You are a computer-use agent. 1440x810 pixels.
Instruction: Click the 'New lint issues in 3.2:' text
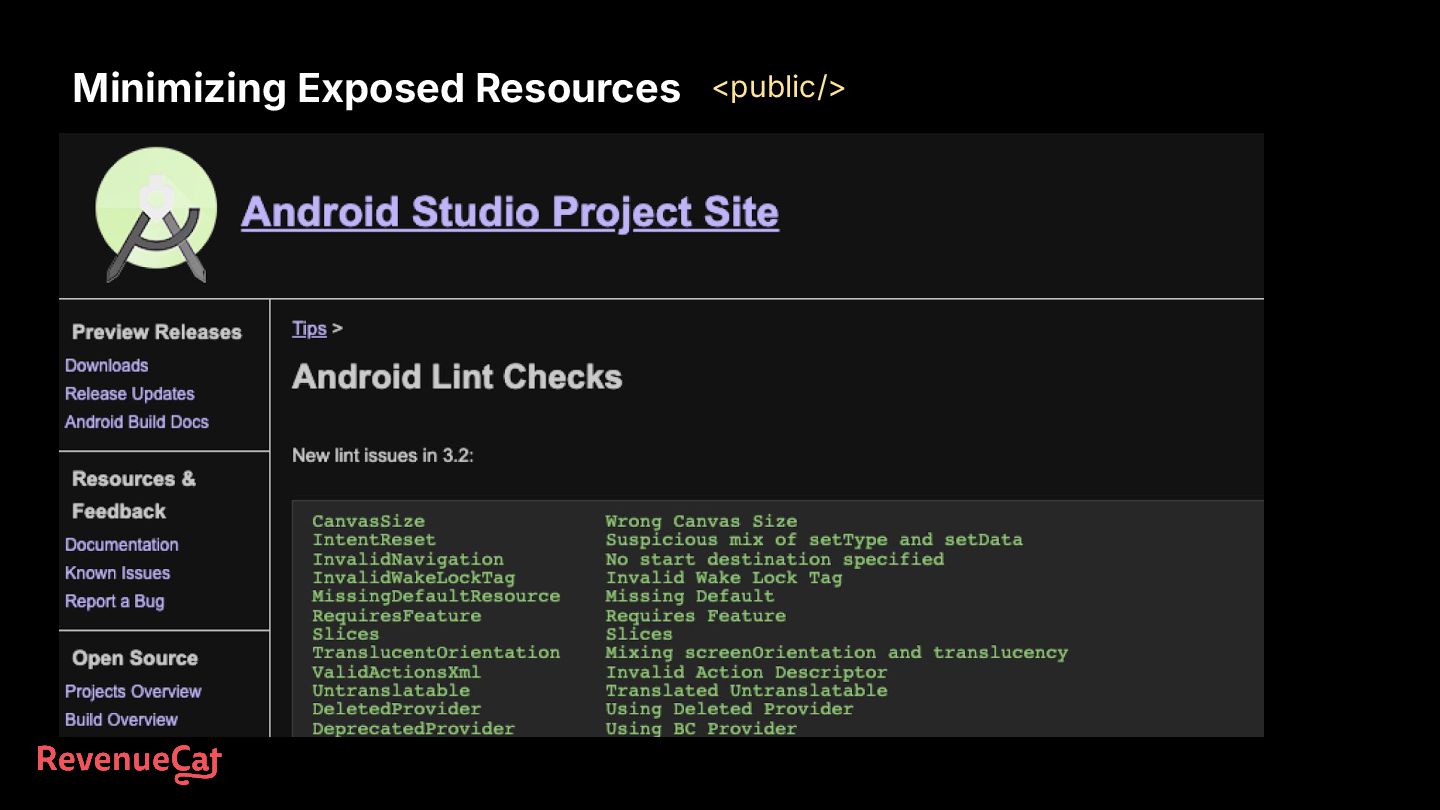383,456
